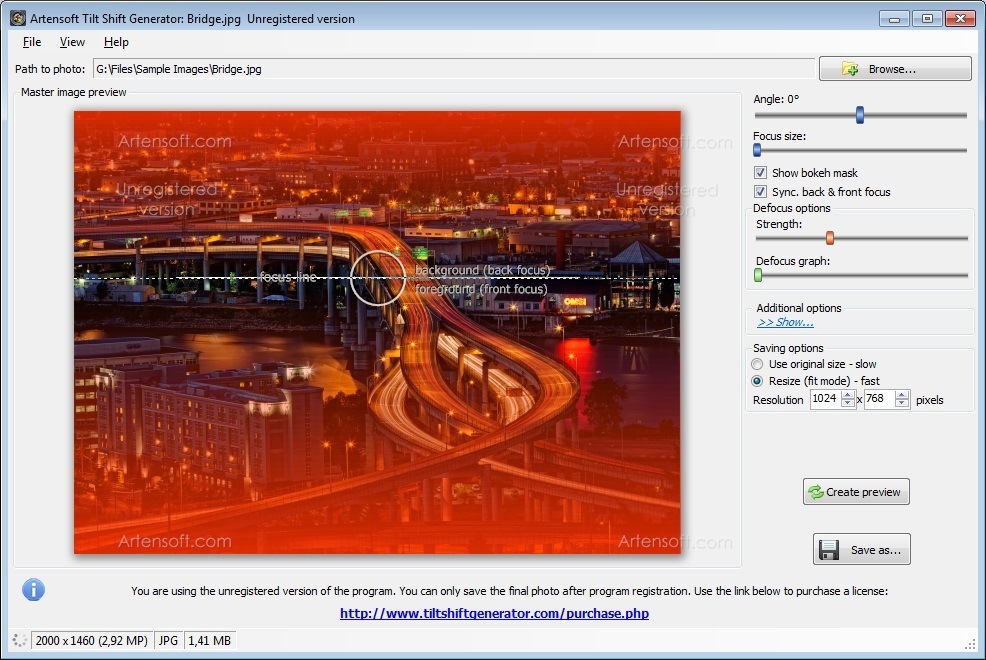Image resolution: width=986 pixels, height=660 pixels.
Task: Open the File menu
Action: [31, 42]
